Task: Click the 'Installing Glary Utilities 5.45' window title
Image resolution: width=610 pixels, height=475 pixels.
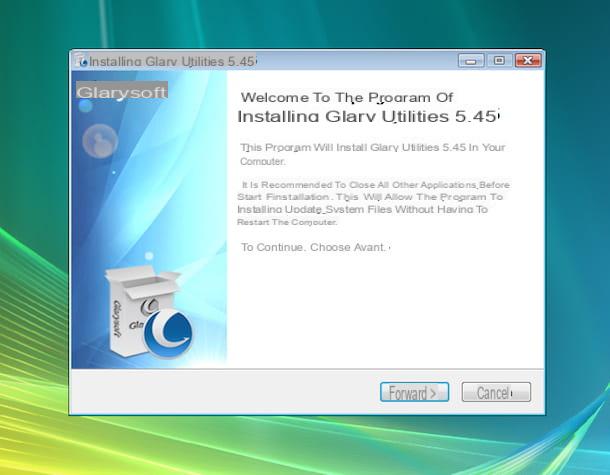Action: click(172, 61)
